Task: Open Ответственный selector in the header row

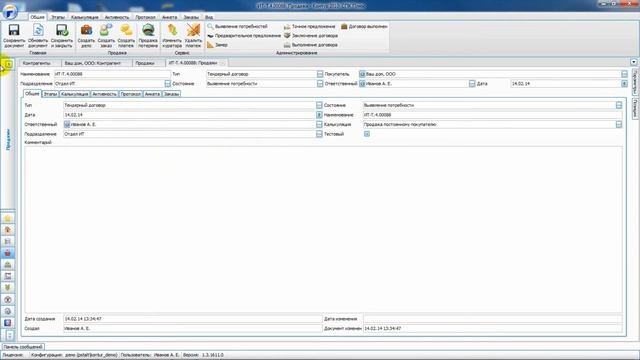Action: point(472,84)
